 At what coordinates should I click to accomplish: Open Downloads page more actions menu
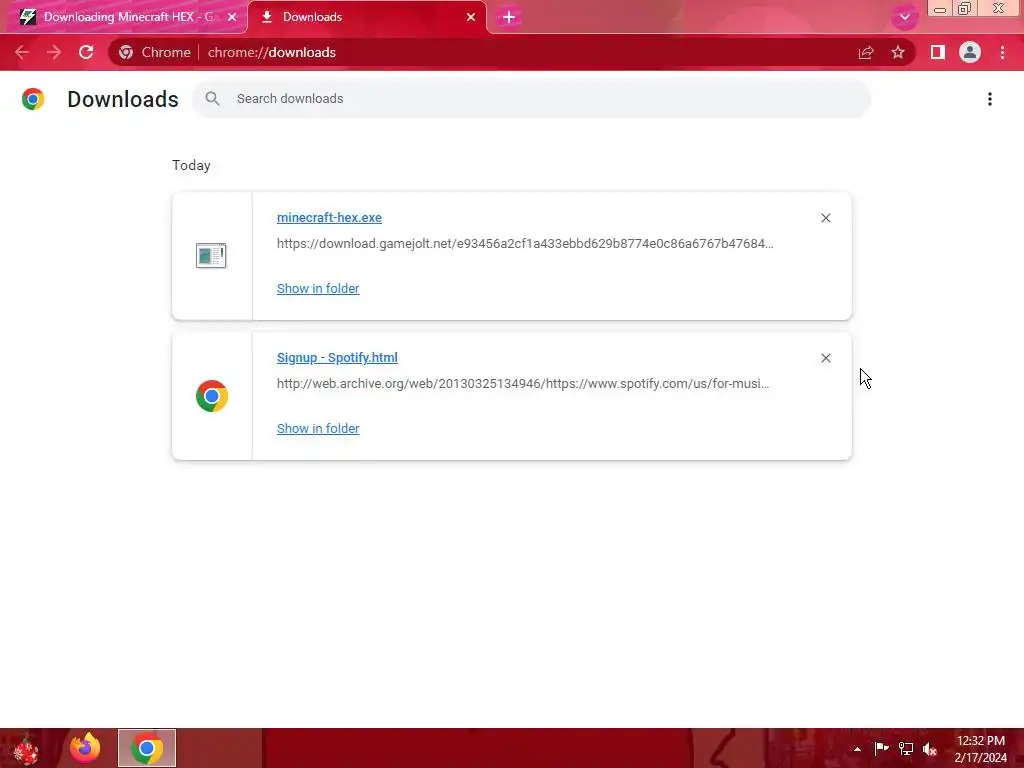990,99
